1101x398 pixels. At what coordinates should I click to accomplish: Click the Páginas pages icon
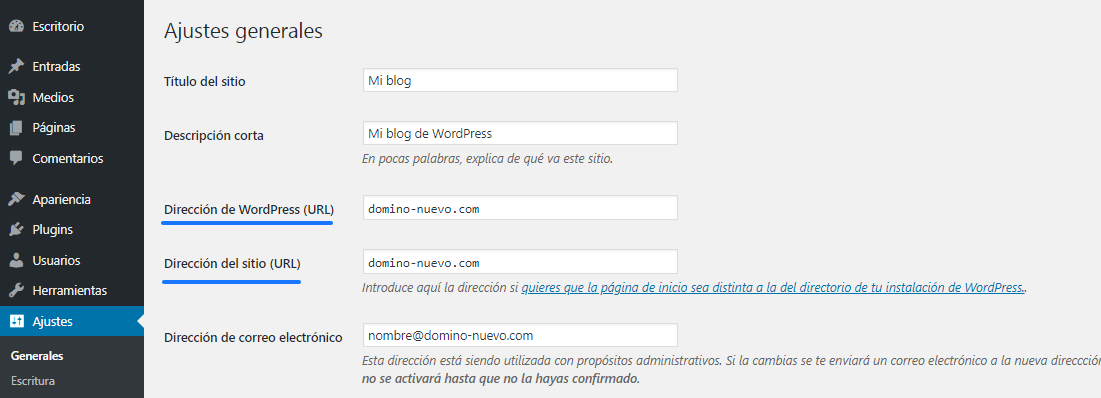[16, 128]
